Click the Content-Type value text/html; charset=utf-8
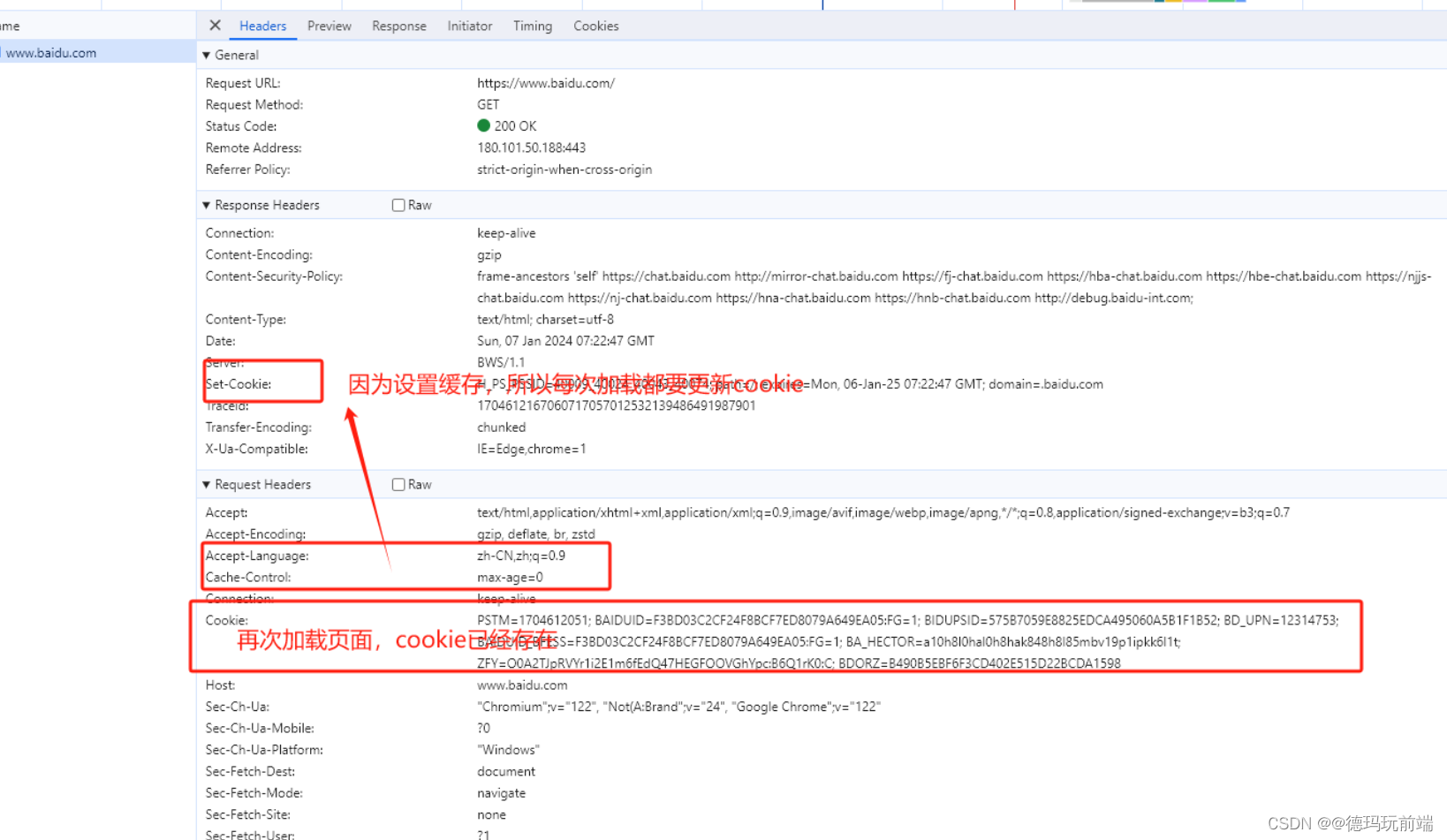 (546, 320)
